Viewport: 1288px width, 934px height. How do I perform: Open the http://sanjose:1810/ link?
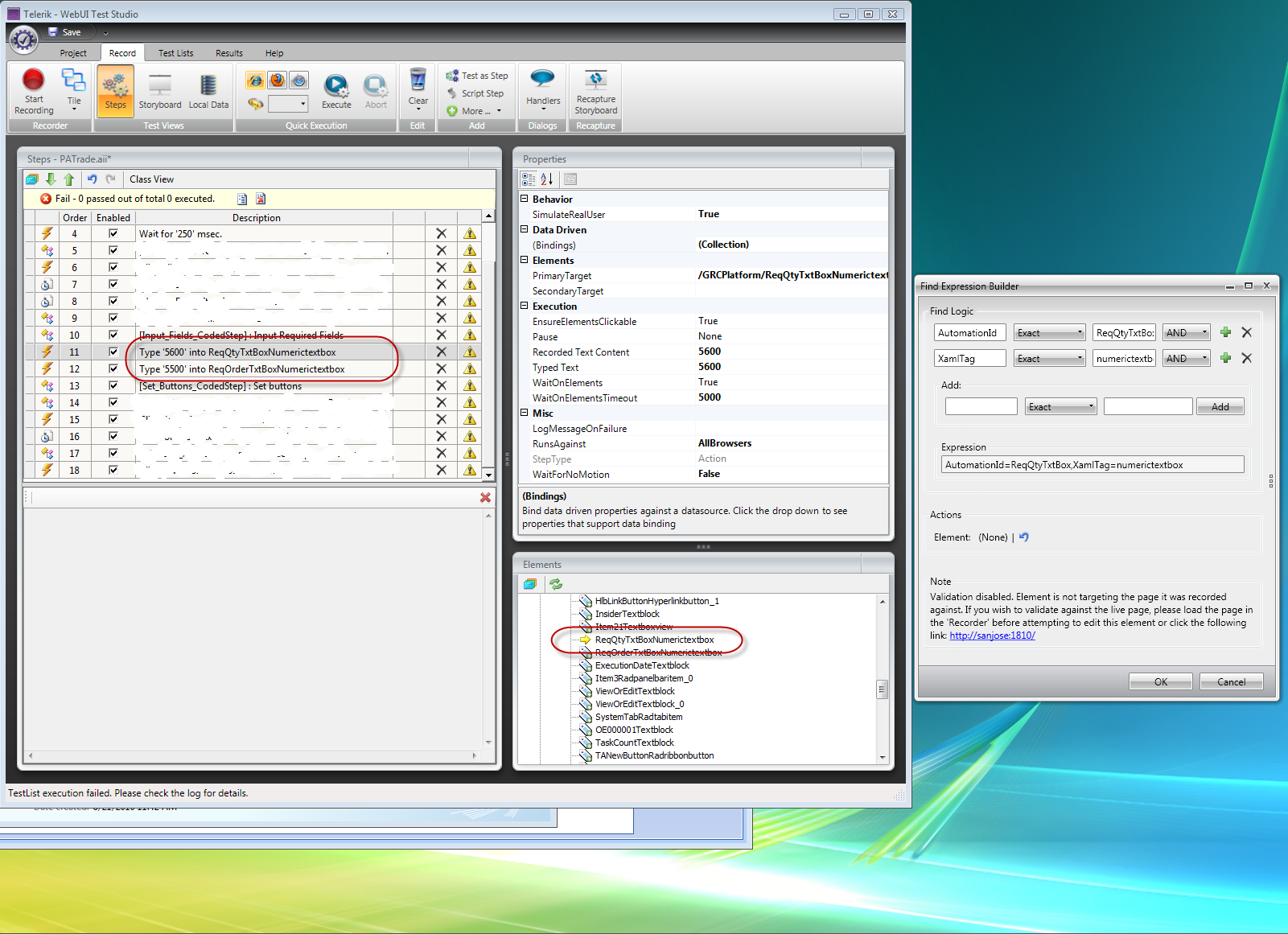(x=992, y=636)
